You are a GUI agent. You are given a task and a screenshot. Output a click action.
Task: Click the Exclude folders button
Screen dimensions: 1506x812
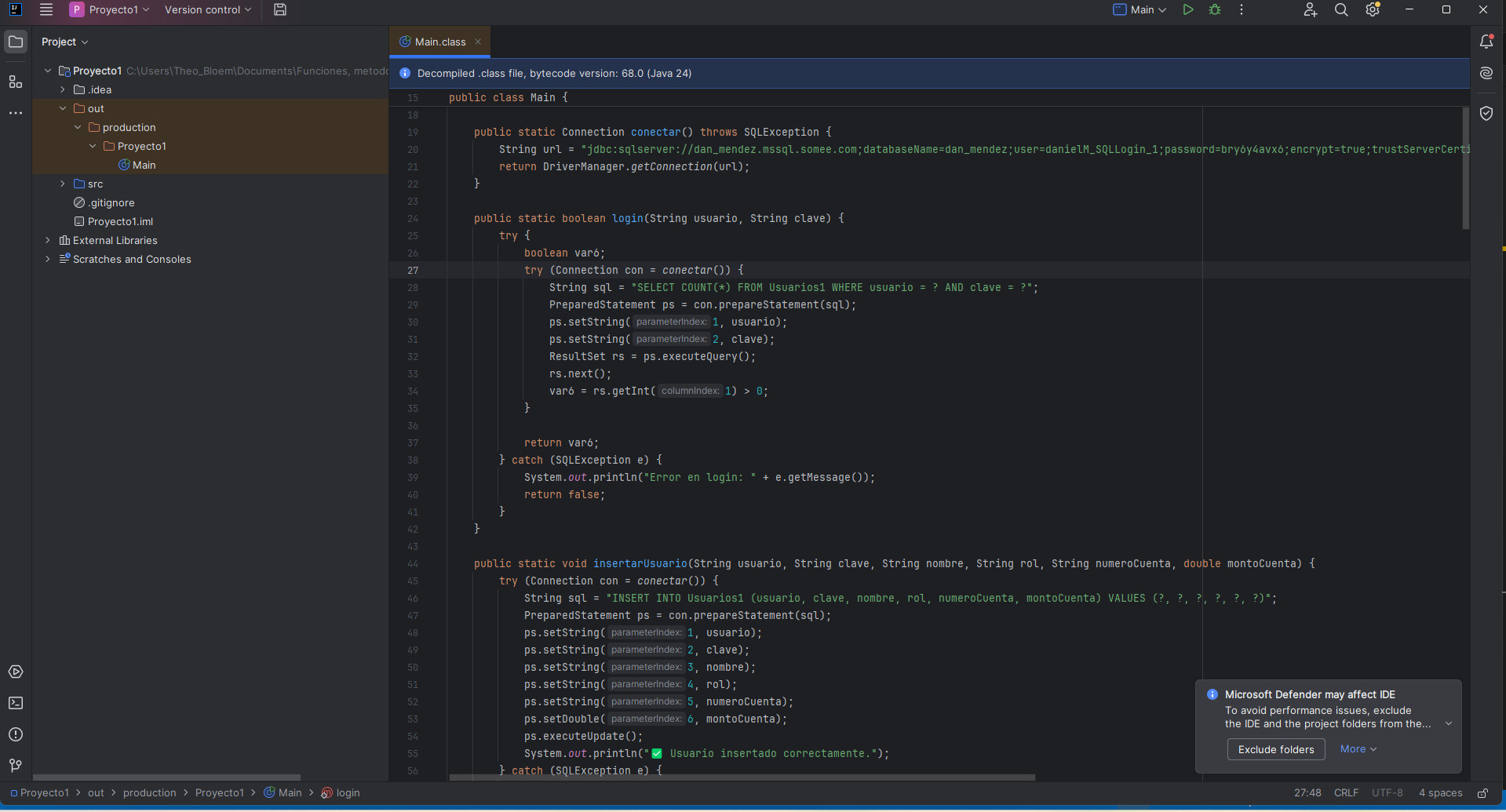(1275, 749)
